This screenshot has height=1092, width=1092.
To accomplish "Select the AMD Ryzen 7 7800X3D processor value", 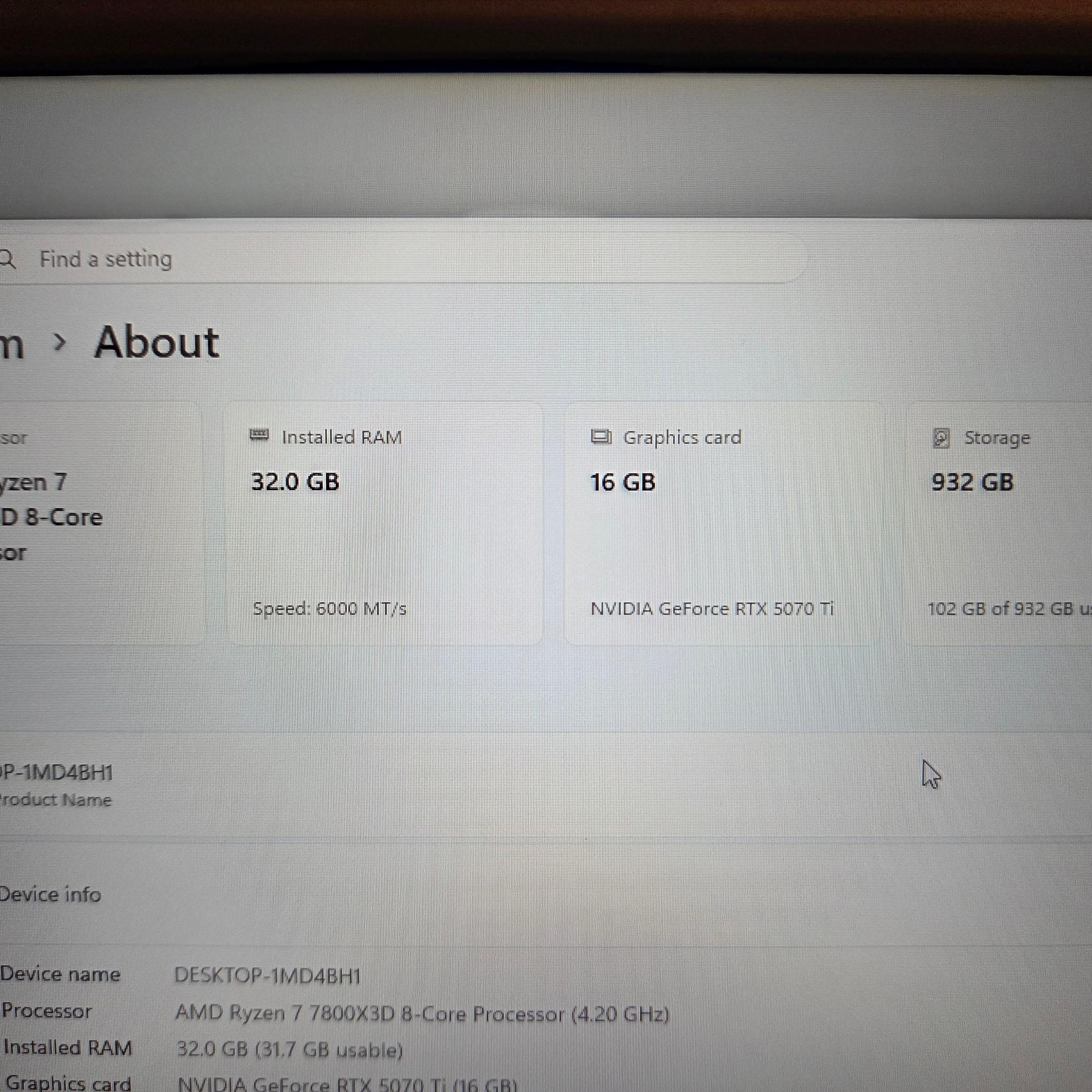I will (x=422, y=1014).
